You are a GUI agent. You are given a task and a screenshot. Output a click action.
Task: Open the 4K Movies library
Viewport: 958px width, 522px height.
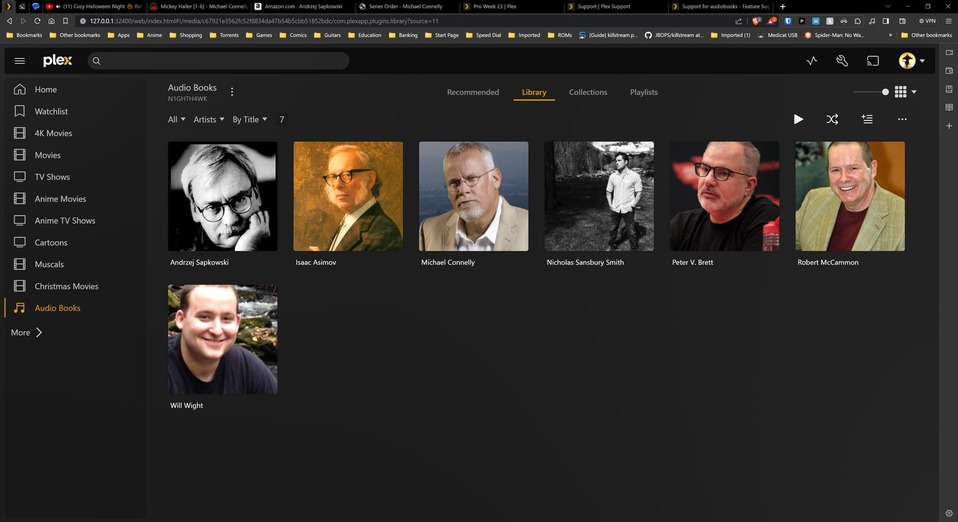75,133
